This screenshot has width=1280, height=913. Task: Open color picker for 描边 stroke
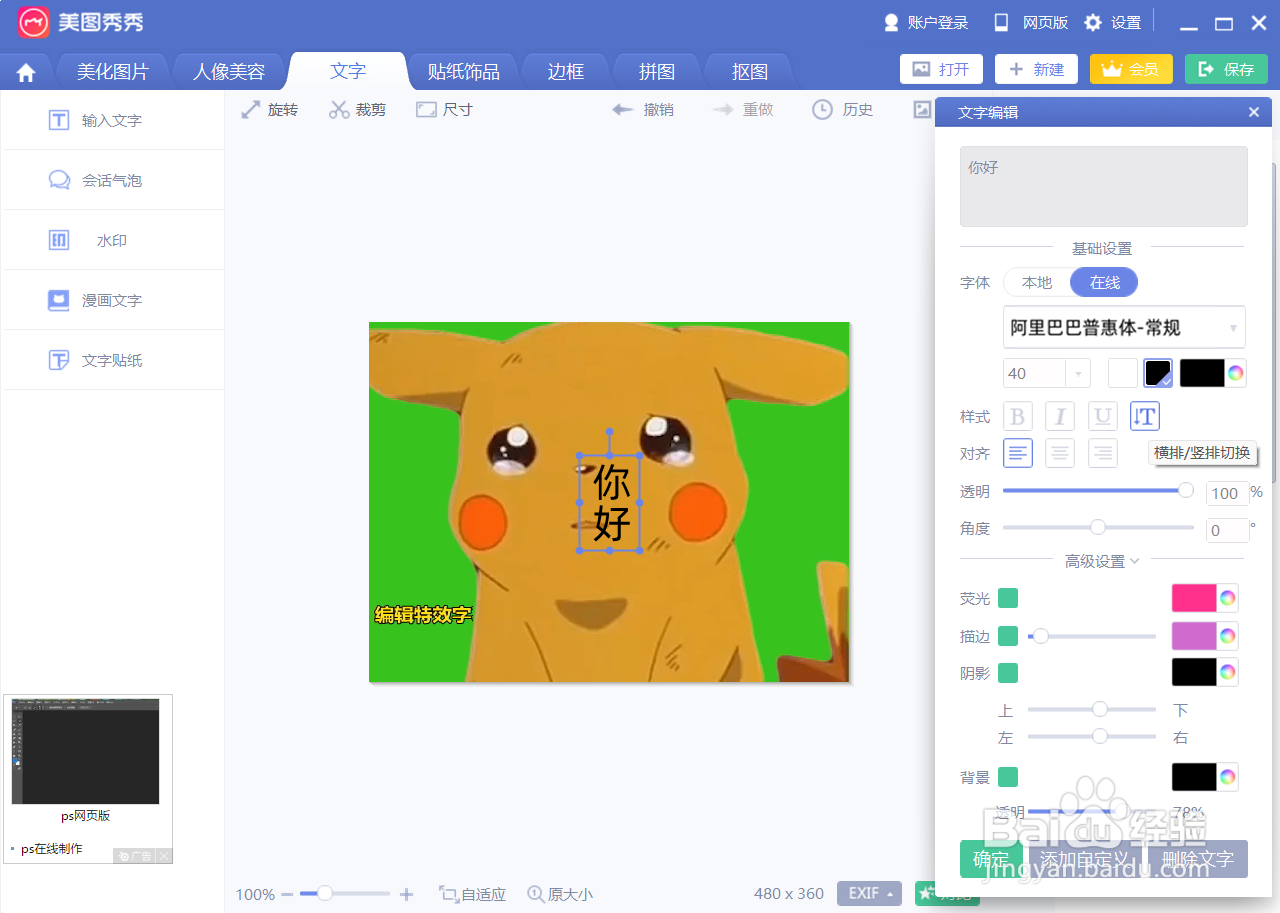1227,635
